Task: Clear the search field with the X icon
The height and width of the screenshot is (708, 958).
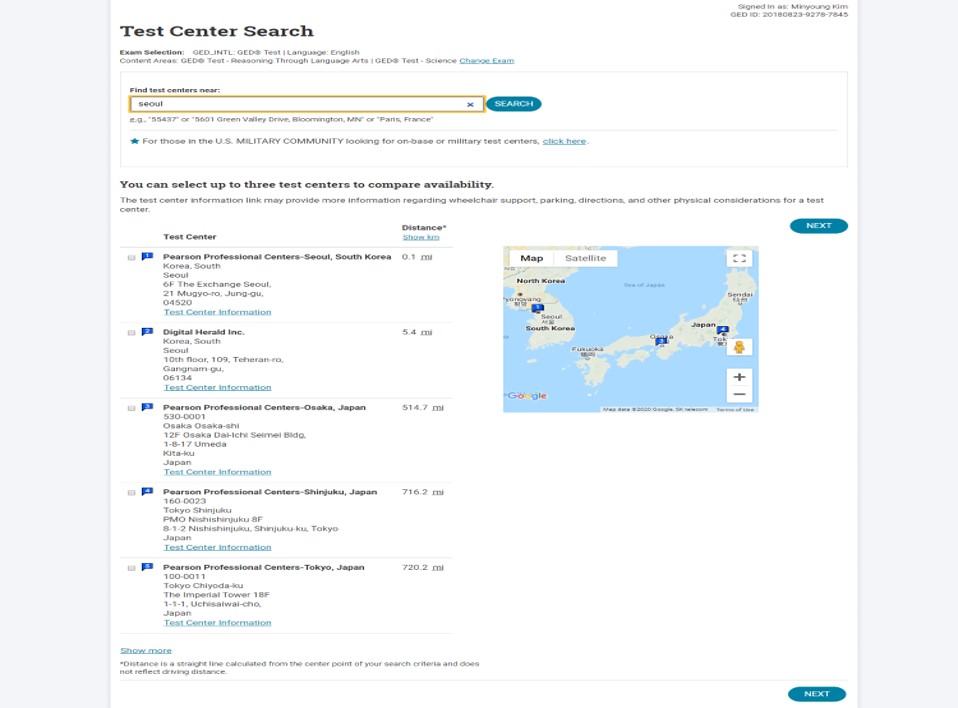Action: pyautogui.click(x=470, y=104)
